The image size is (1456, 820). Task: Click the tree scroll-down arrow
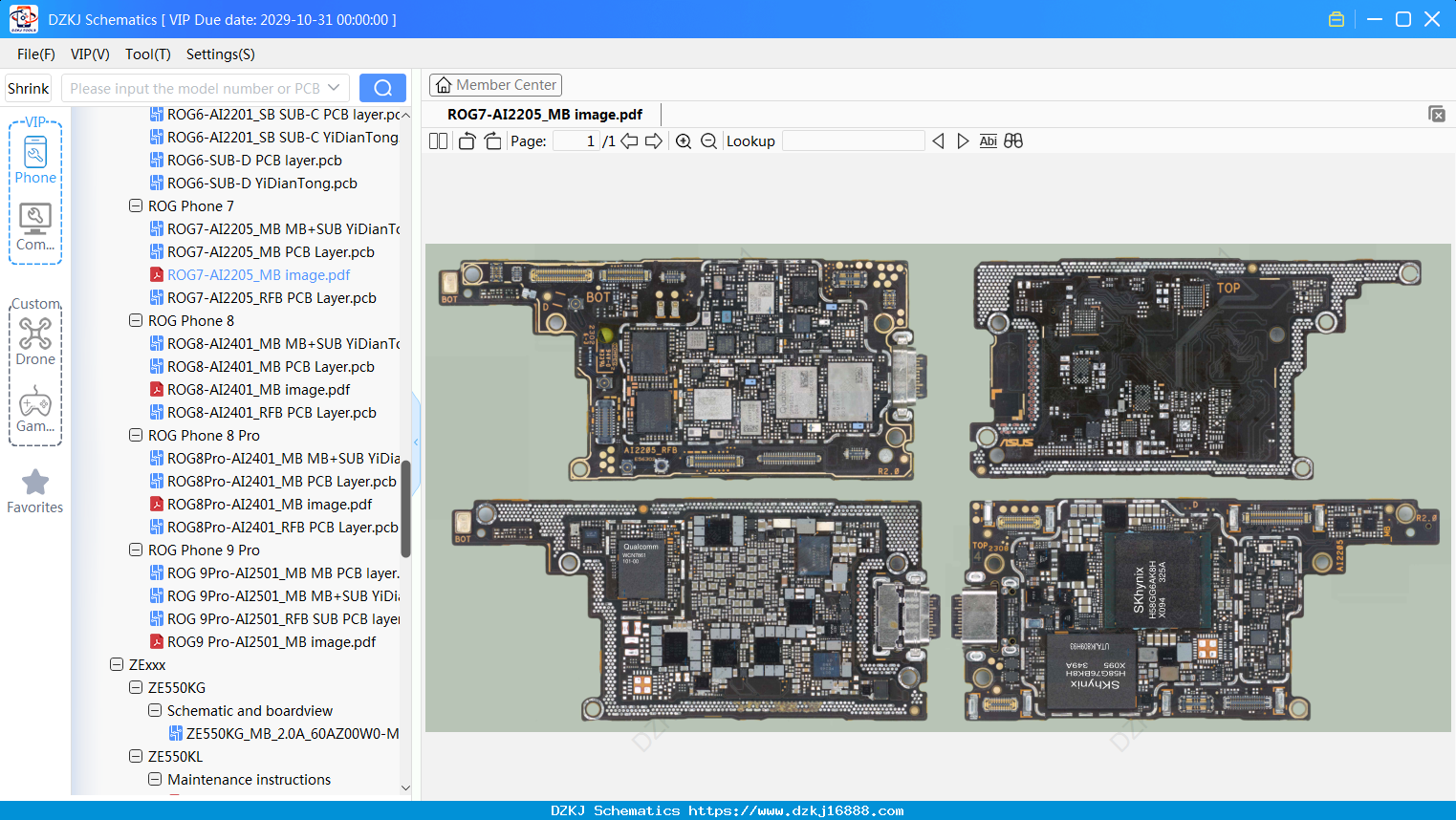[x=405, y=788]
